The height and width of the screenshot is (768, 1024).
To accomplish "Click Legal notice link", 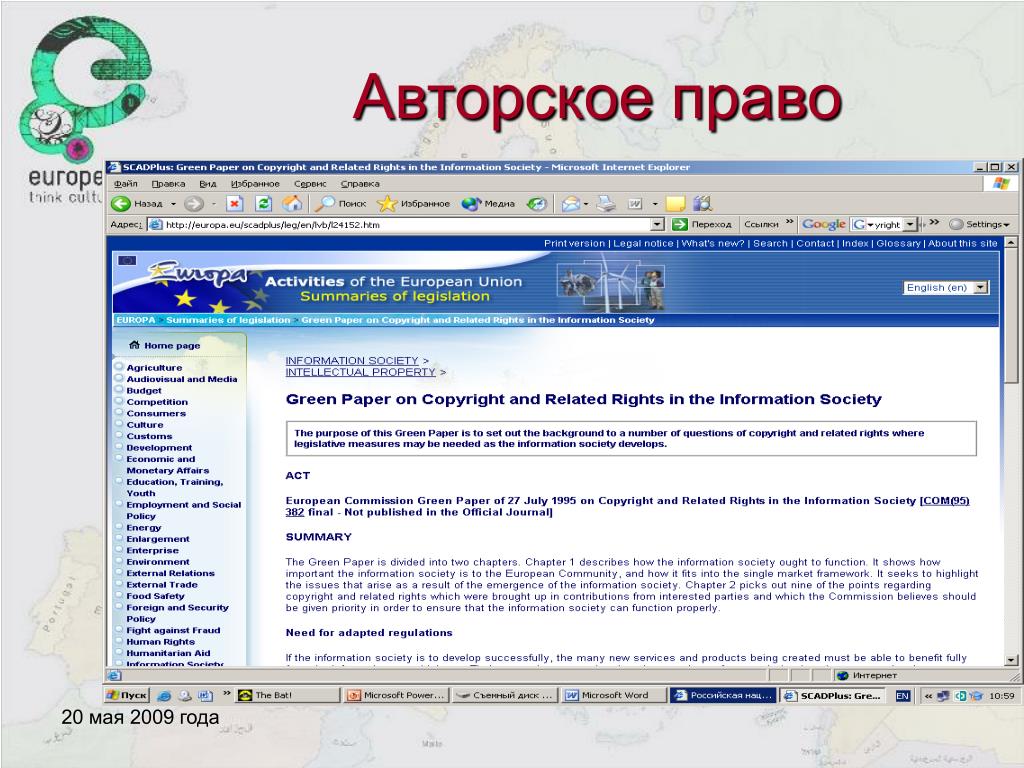I will click(x=643, y=244).
